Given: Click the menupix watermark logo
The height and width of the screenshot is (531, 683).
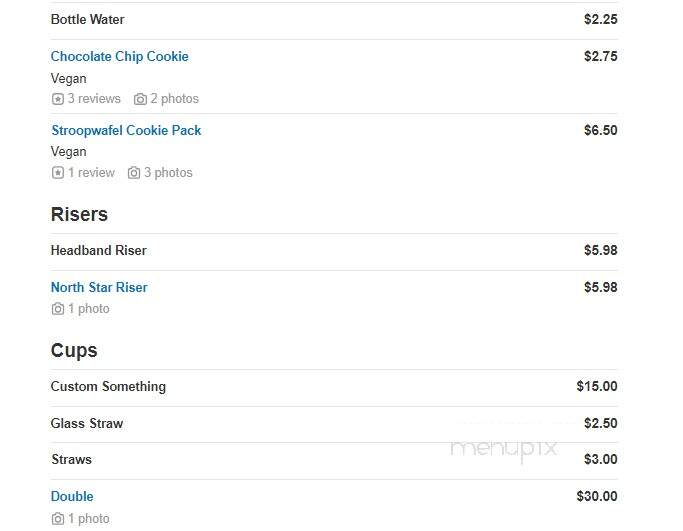Looking at the screenshot, I should pyautogui.click(x=504, y=449).
